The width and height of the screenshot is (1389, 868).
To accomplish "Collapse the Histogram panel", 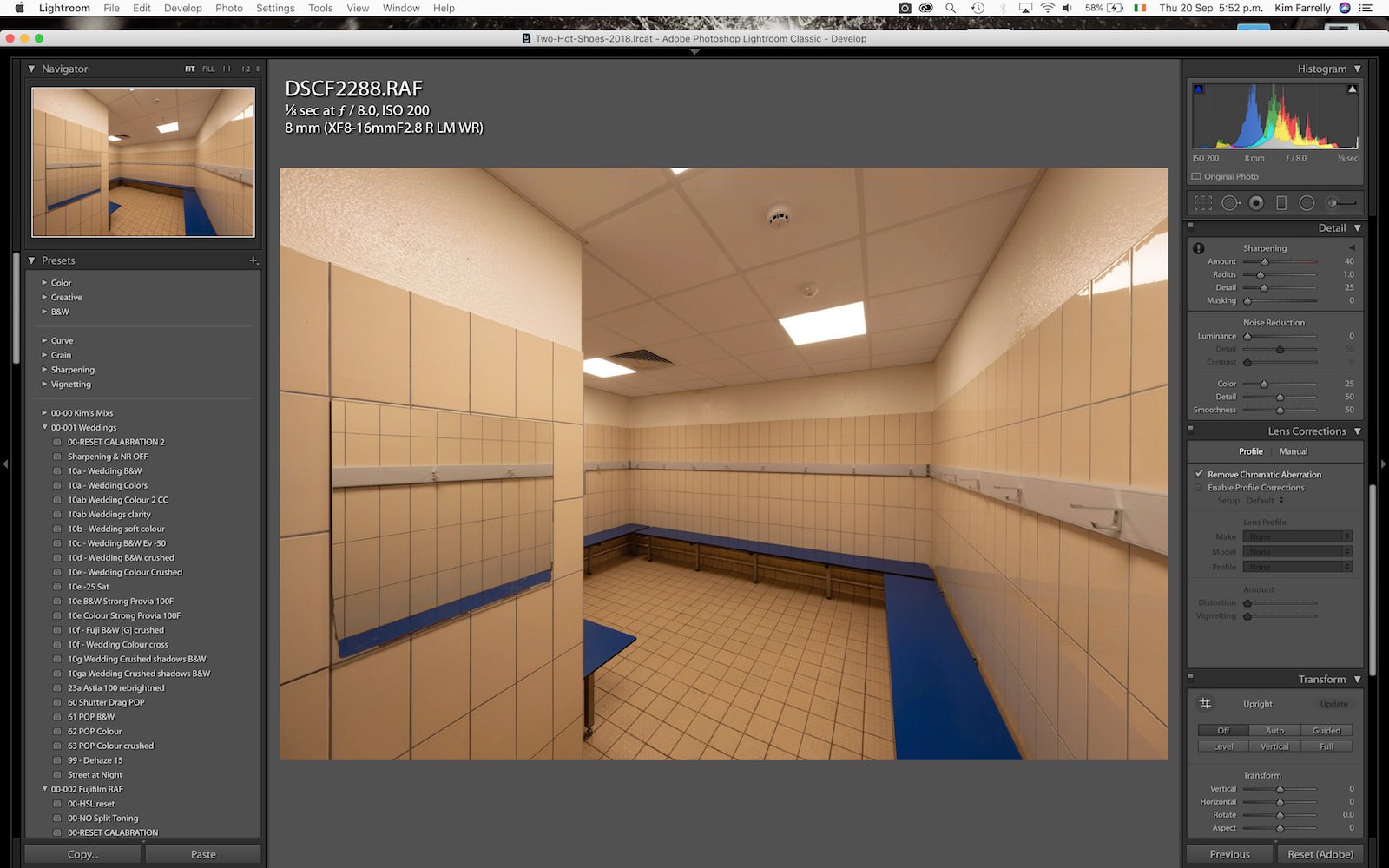I will (x=1357, y=69).
